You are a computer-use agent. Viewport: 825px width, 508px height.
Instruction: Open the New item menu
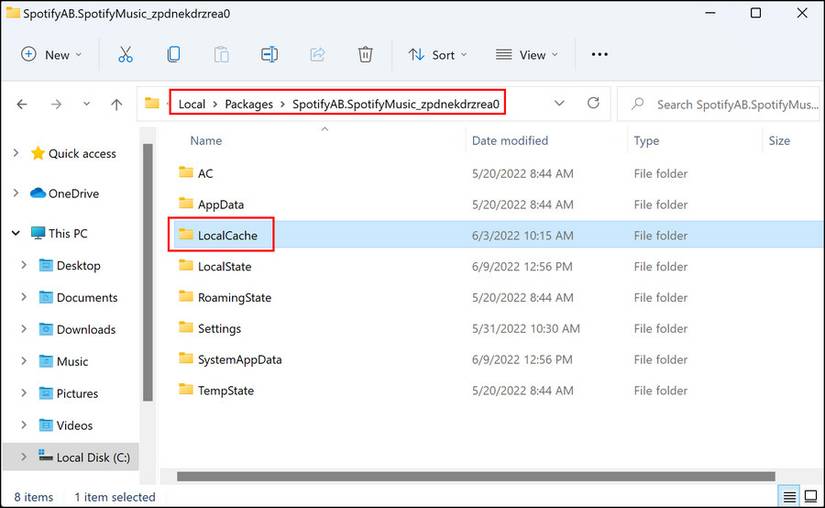point(51,55)
